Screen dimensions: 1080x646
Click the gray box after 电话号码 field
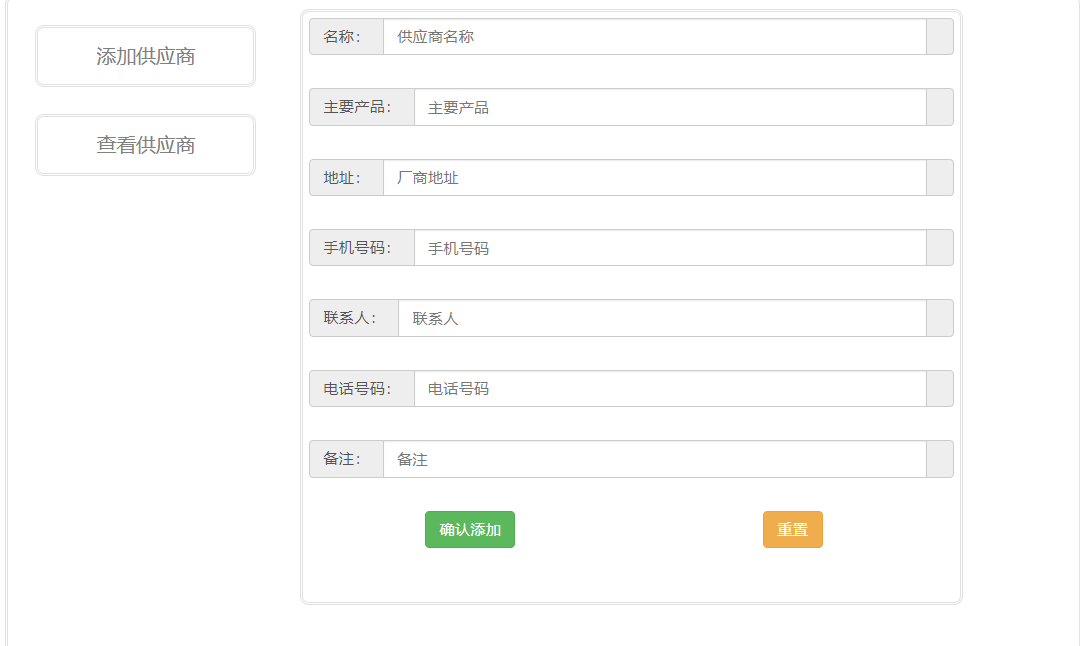coord(940,389)
